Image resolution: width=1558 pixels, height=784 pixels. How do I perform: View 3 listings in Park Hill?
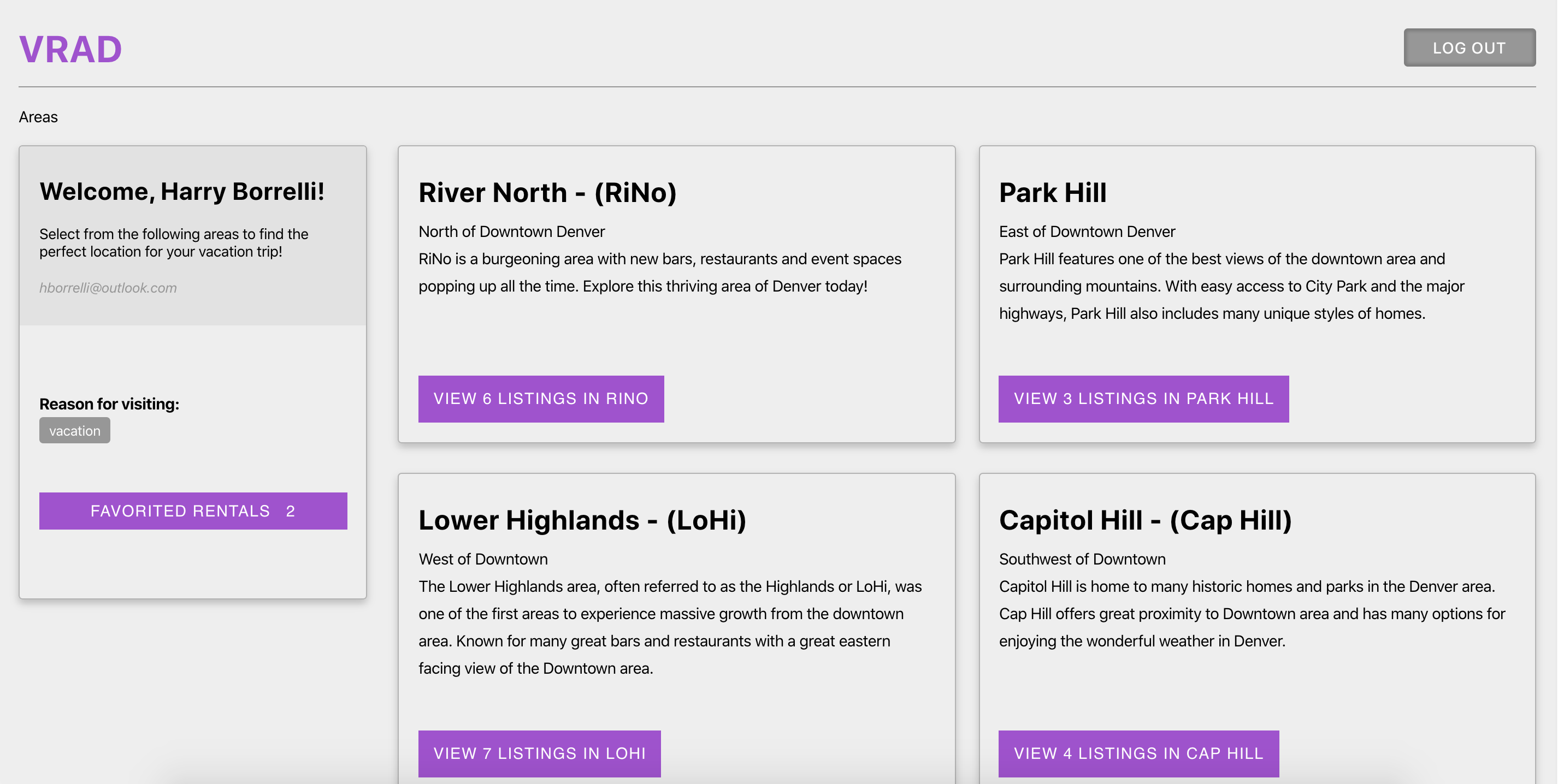tap(1143, 399)
